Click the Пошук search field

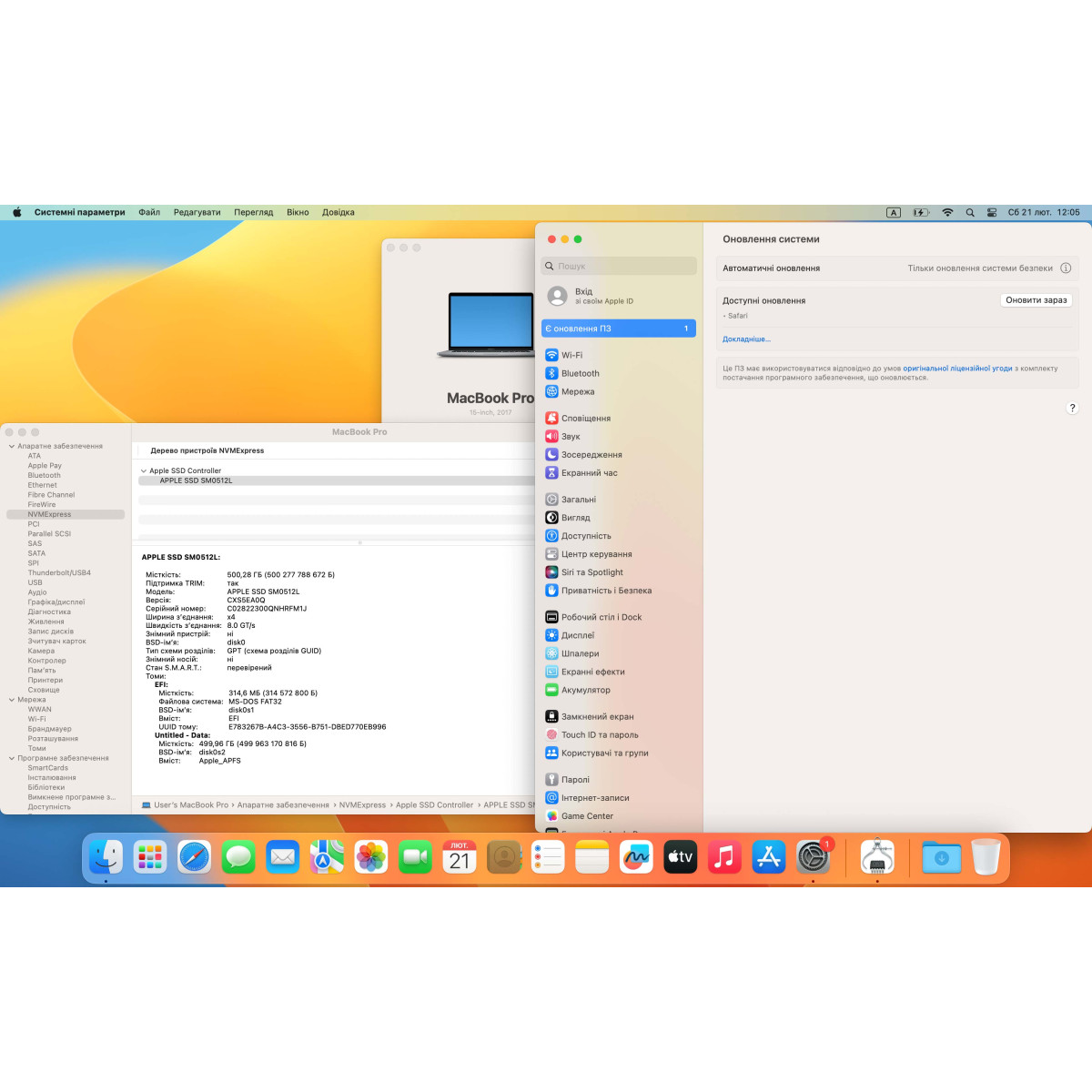[x=619, y=266]
